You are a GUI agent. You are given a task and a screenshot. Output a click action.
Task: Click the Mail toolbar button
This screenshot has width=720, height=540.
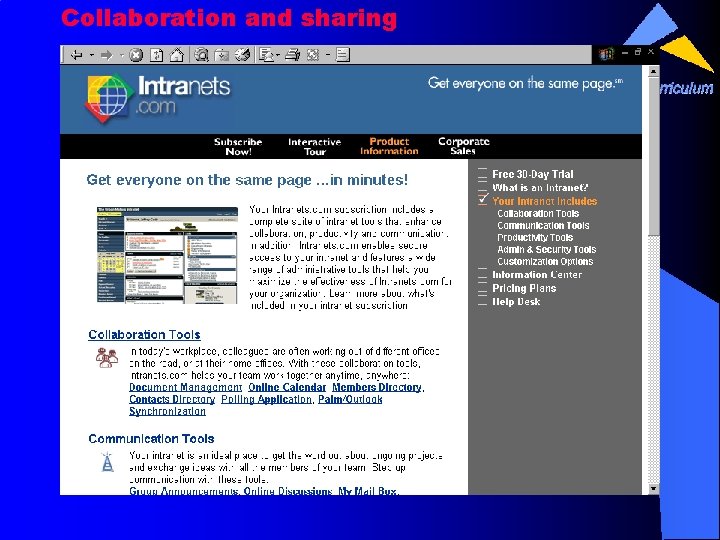tap(266, 55)
